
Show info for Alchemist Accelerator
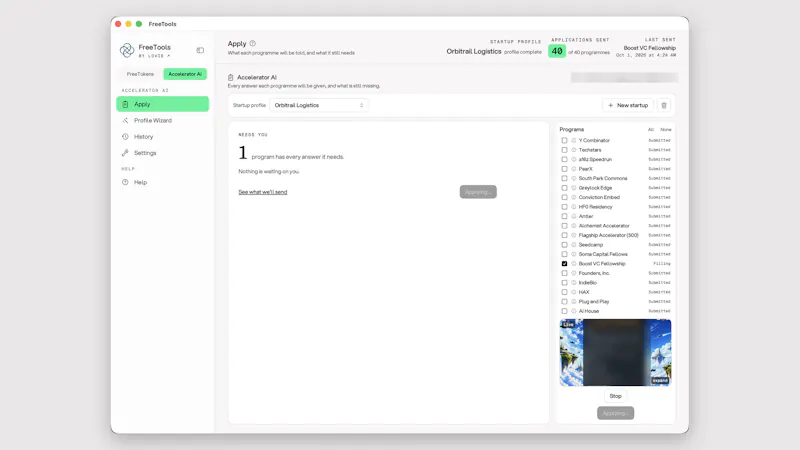pyautogui.click(x=573, y=226)
